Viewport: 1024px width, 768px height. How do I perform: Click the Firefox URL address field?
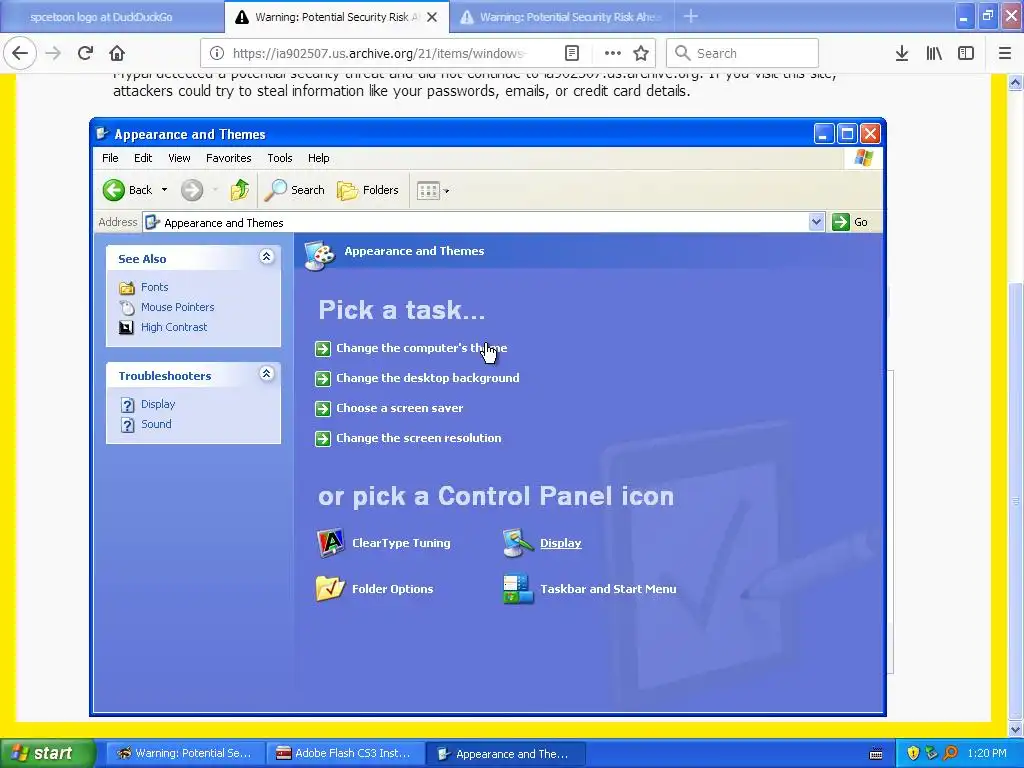tap(382, 54)
